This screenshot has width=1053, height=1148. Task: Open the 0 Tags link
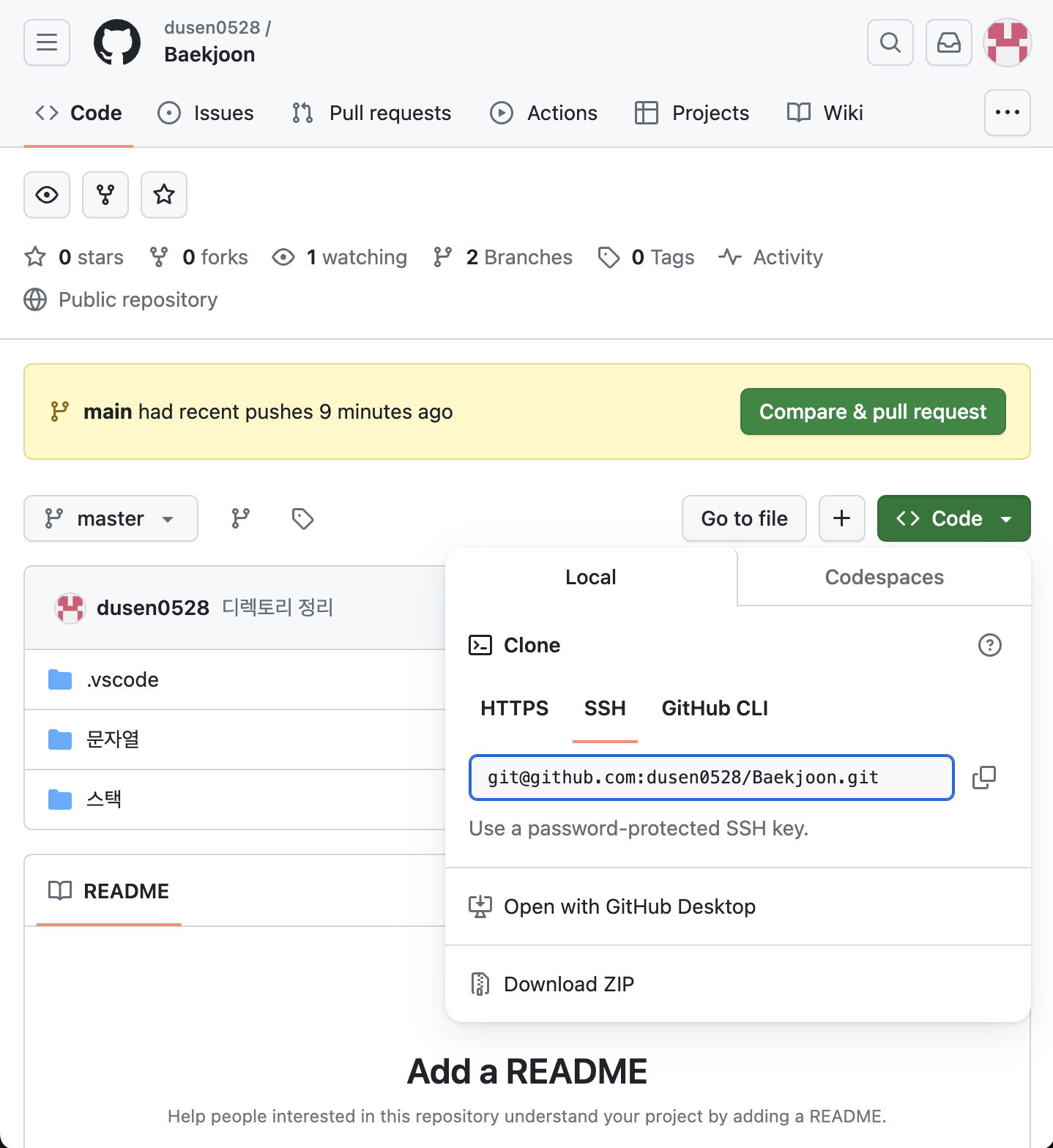pos(646,257)
